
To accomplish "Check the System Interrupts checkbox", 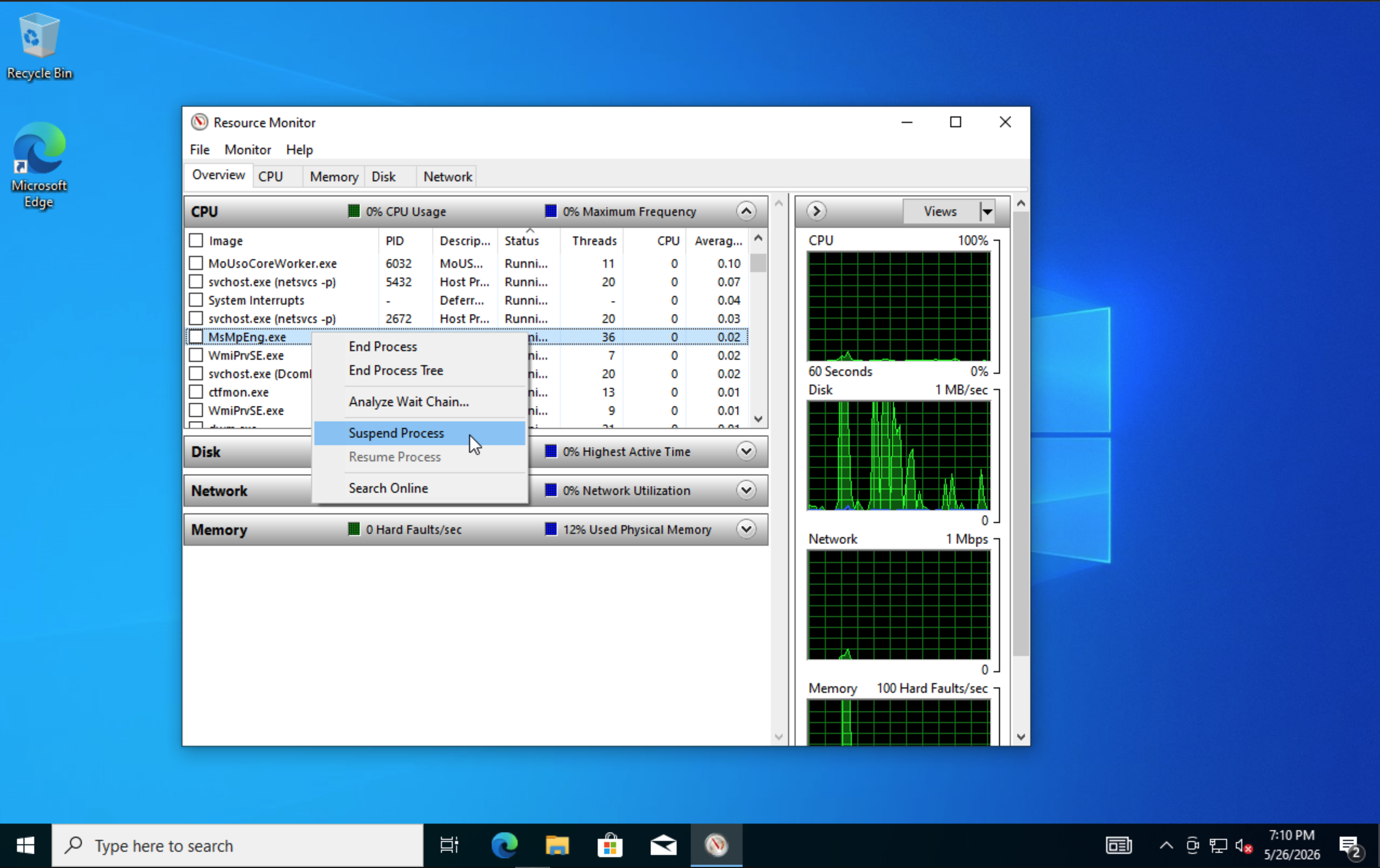I will tap(196, 300).
